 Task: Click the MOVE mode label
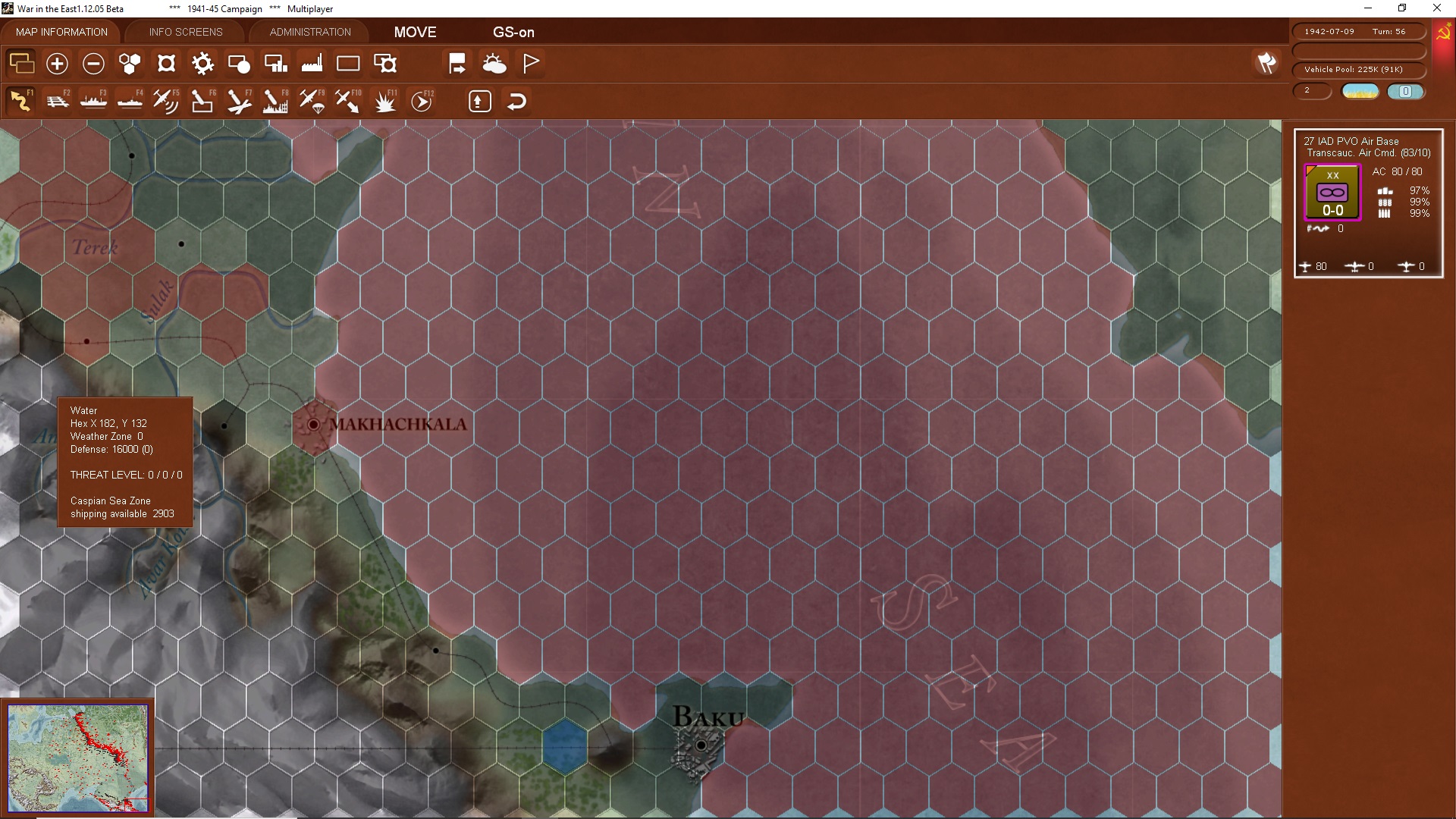415,32
